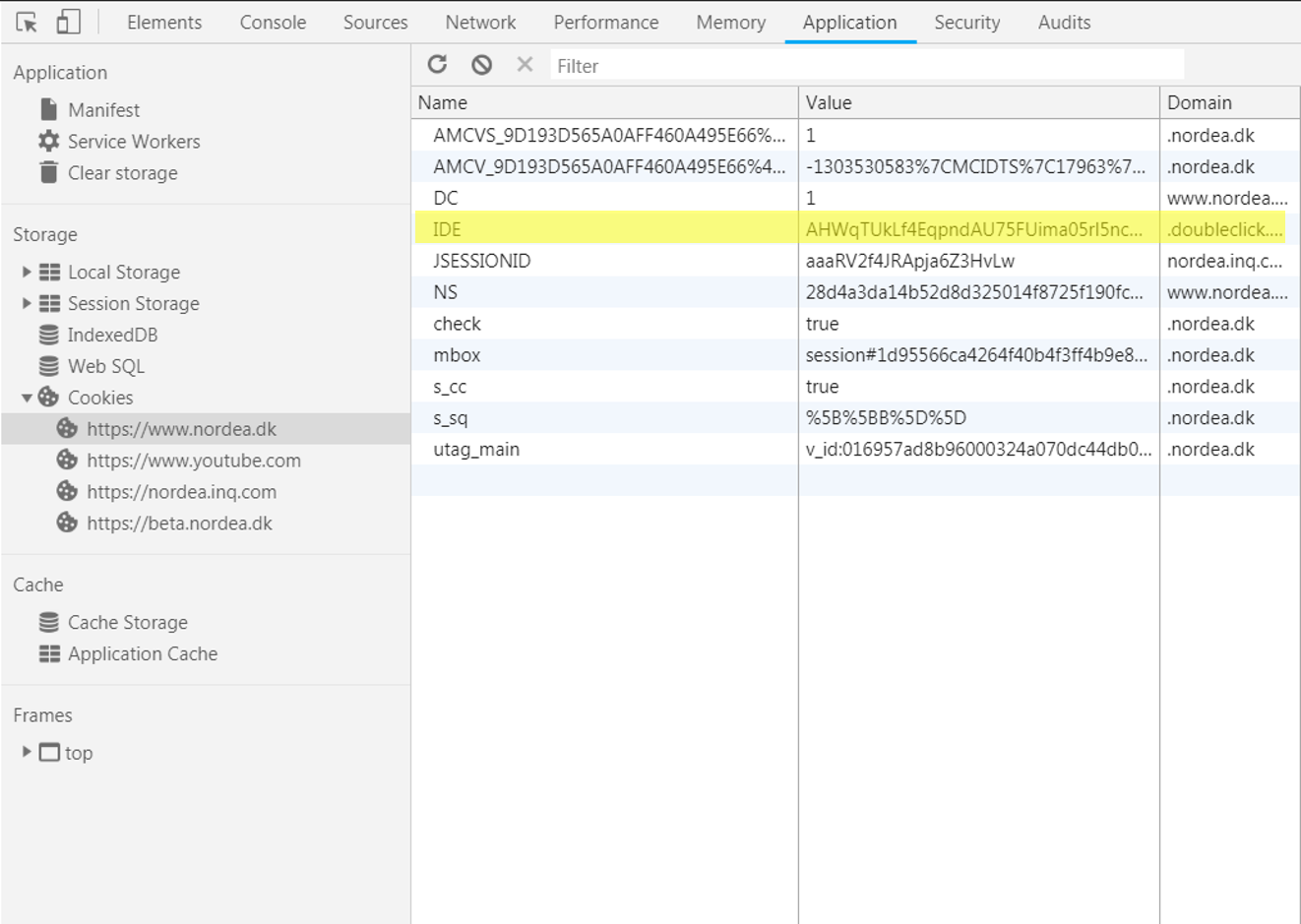Click the cookie icon beside www.nordea.dk

coord(67,428)
